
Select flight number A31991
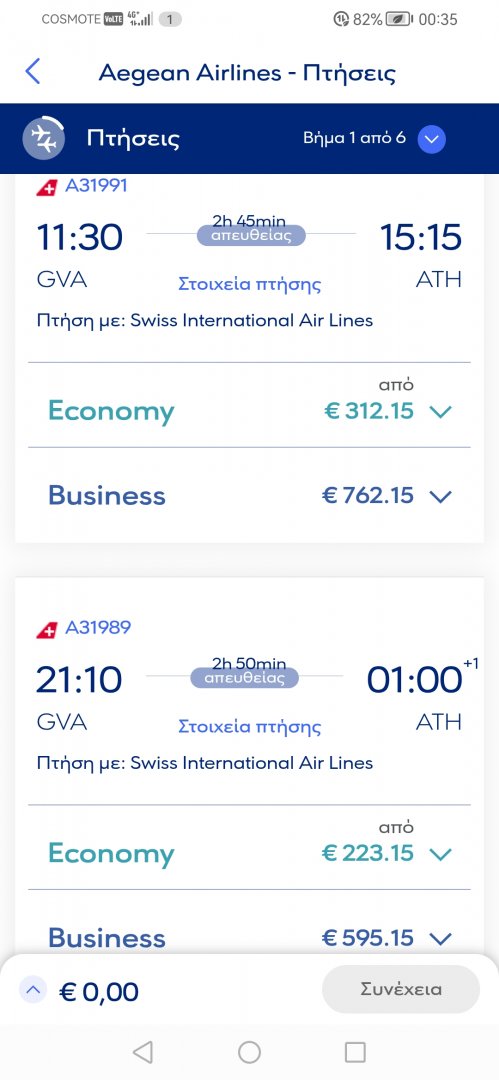click(96, 185)
